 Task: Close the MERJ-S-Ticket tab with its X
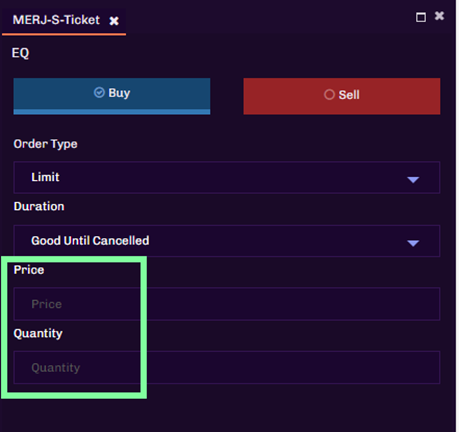click(x=114, y=21)
